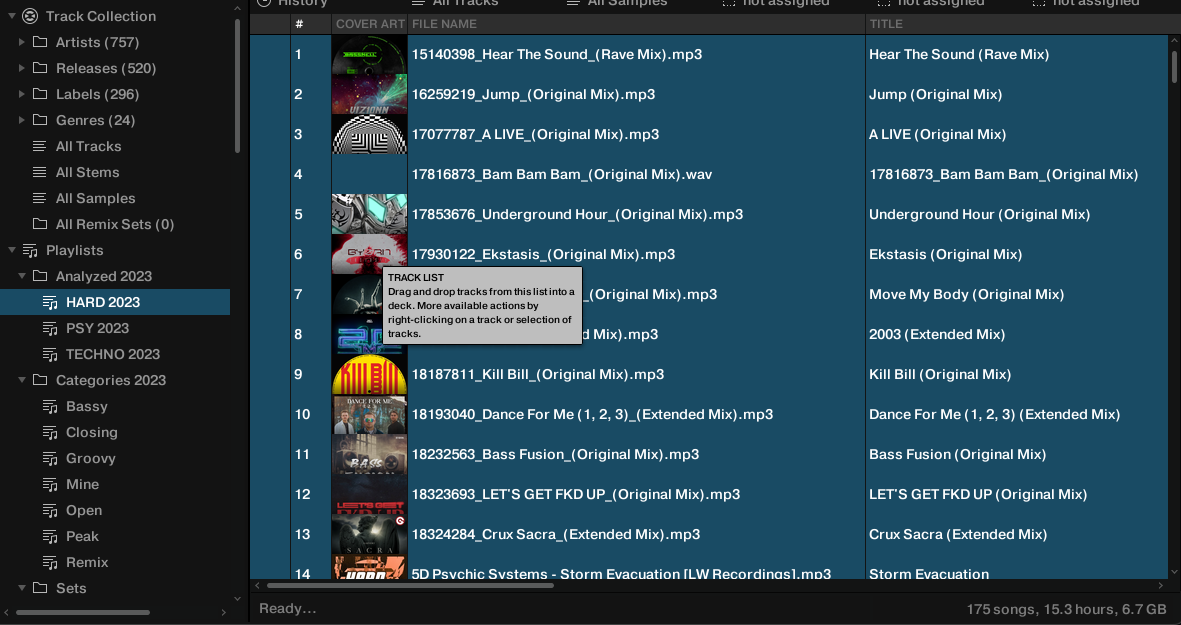Image resolution: width=1181 pixels, height=625 pixels.
Task: Click the track list vertical scrollbar
Action: pyautogui.click(x=1174, y=66)
